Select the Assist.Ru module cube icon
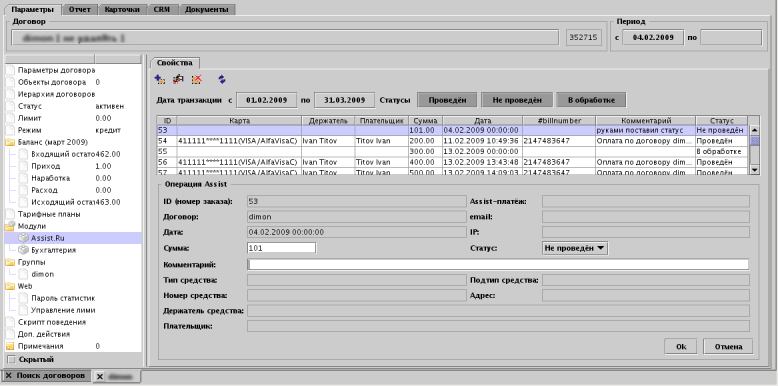 click(x=24, y=238)
